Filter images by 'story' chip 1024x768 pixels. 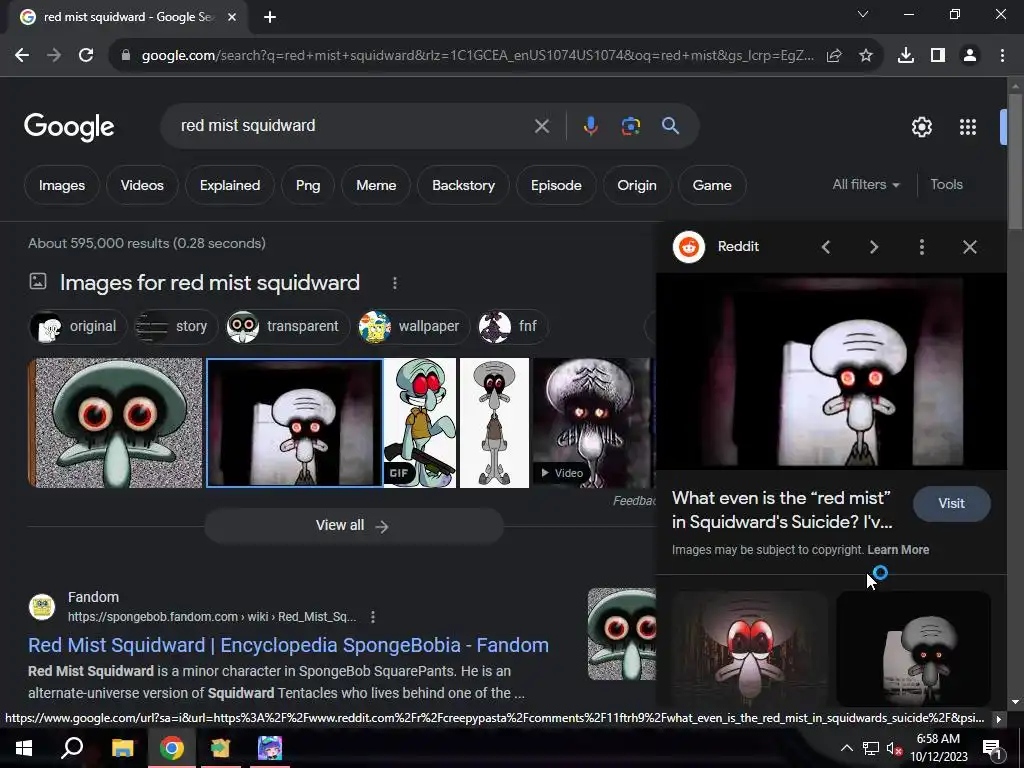[x=175, y=327]
